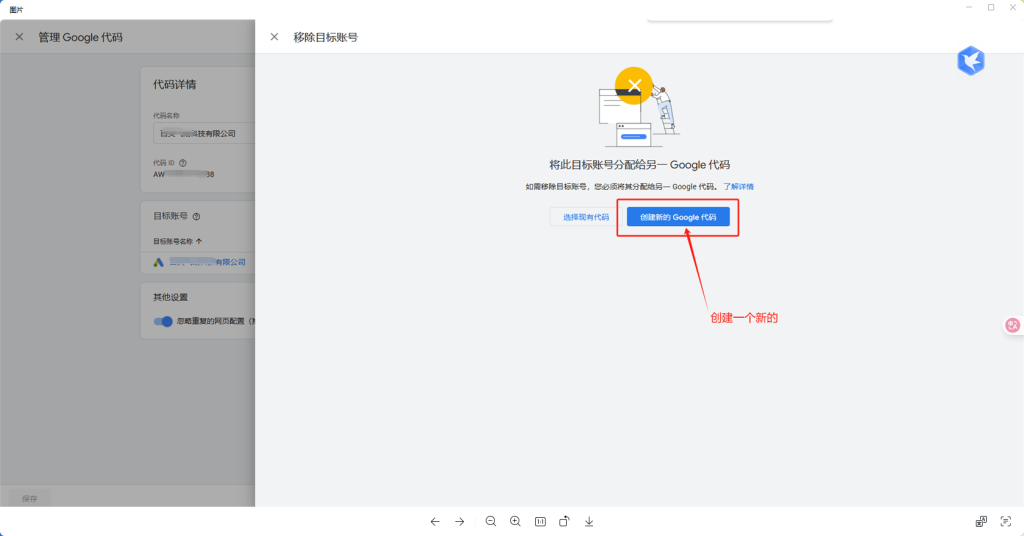Click the pink assistant icon on right edge

[1012, 325]
